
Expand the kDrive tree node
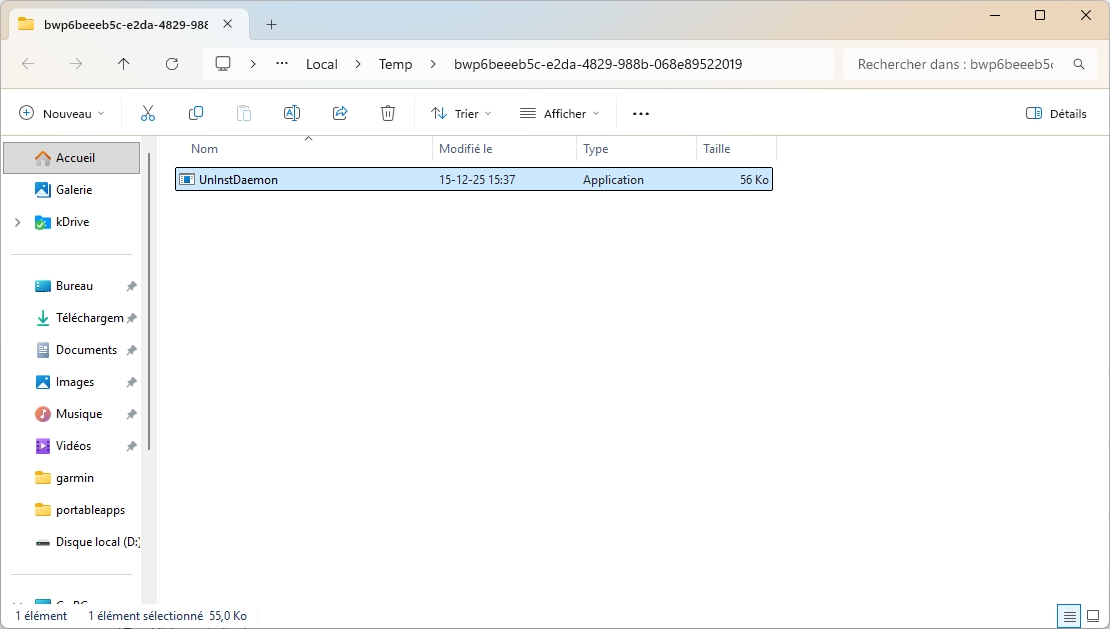click(x=18, y=222)
